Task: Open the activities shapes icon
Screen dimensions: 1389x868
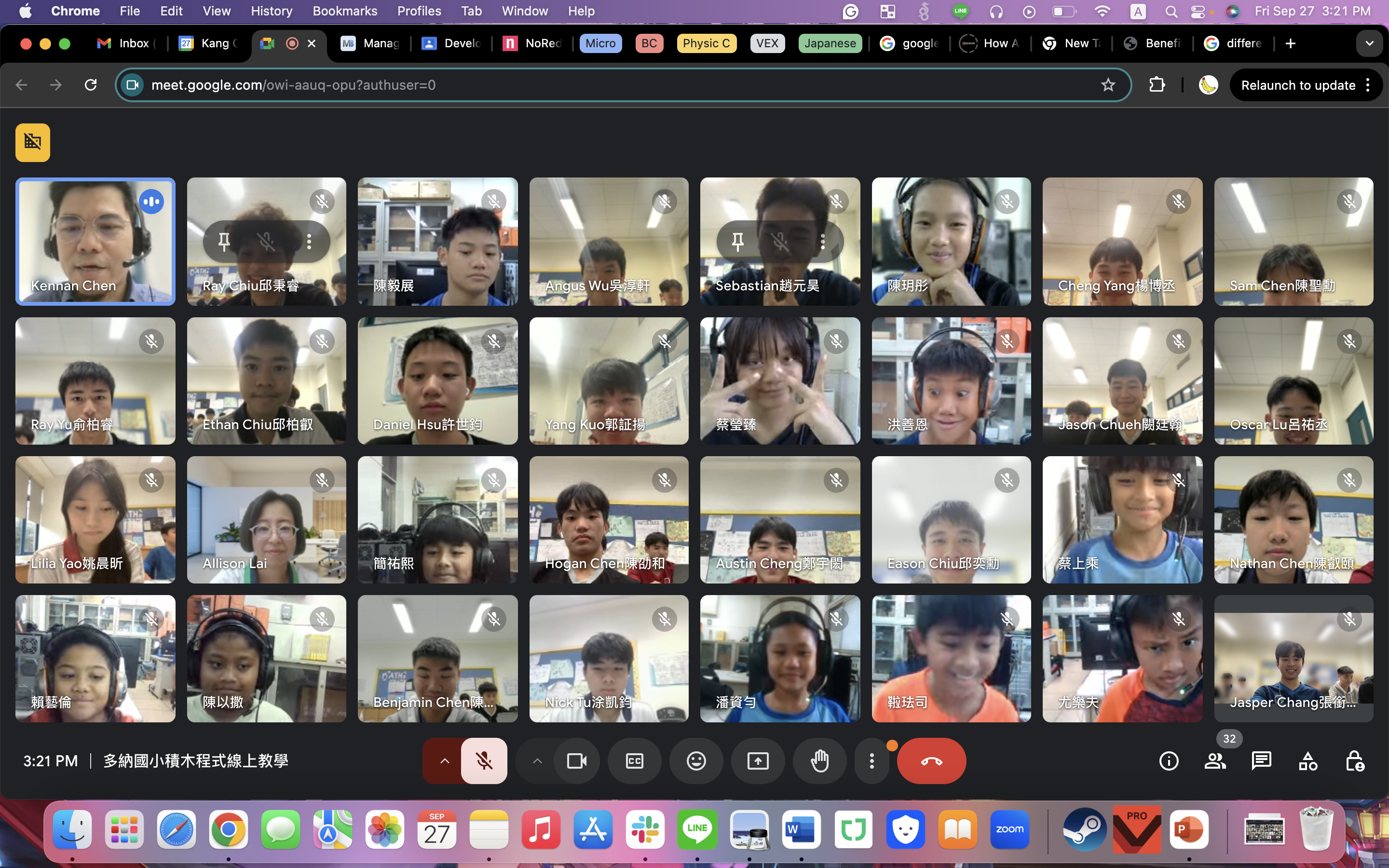Action: [x=1308, y=761]
